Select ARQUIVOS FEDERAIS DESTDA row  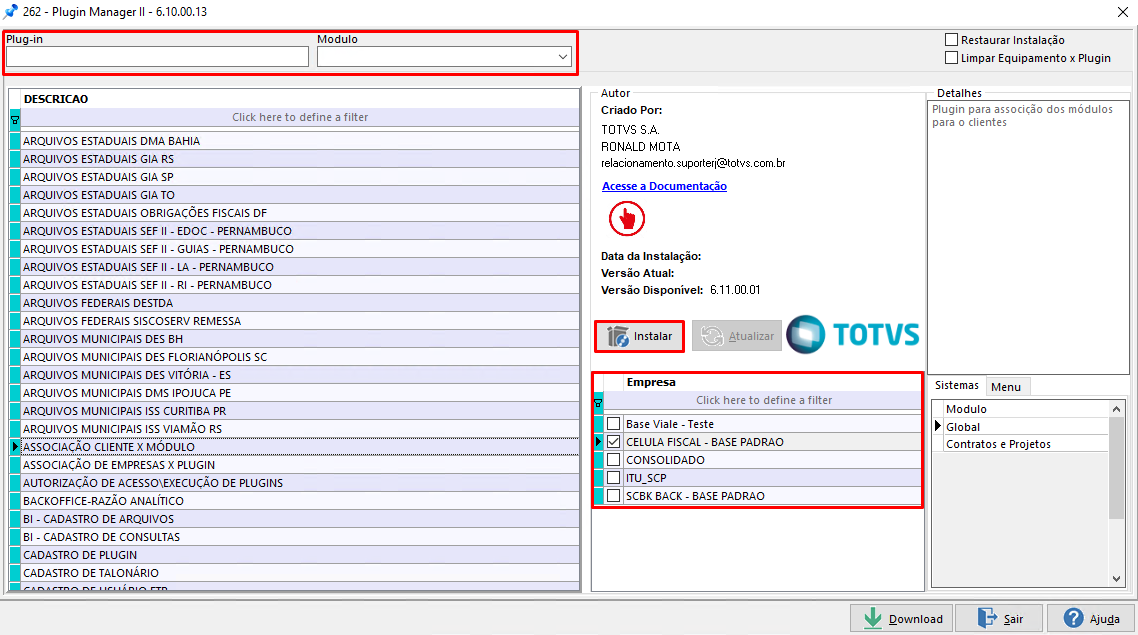[300, 303]
